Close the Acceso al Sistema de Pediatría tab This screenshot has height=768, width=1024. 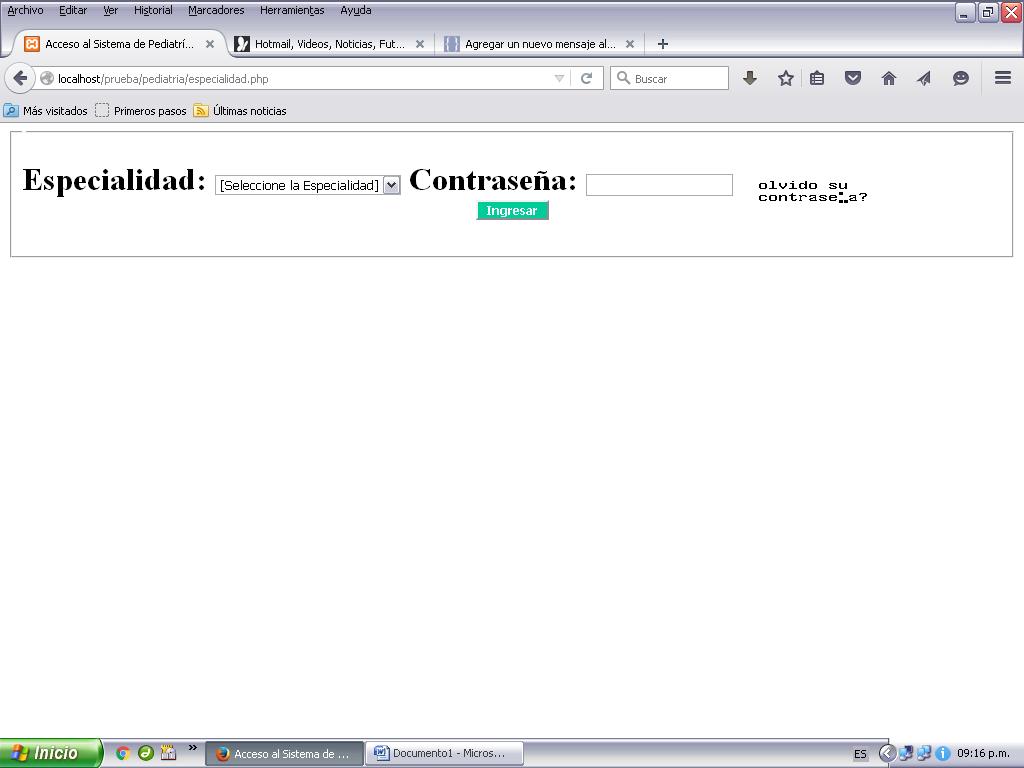click(210, 44)
